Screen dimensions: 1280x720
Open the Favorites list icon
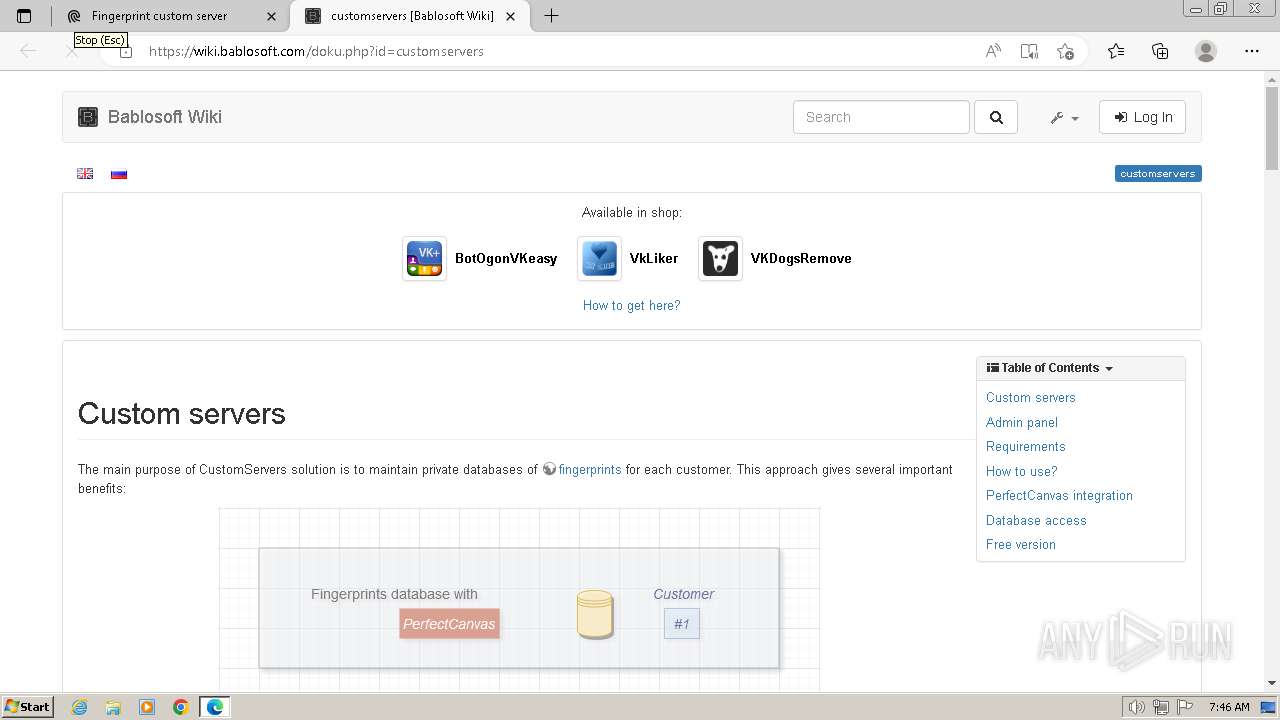pos(1116,51)
